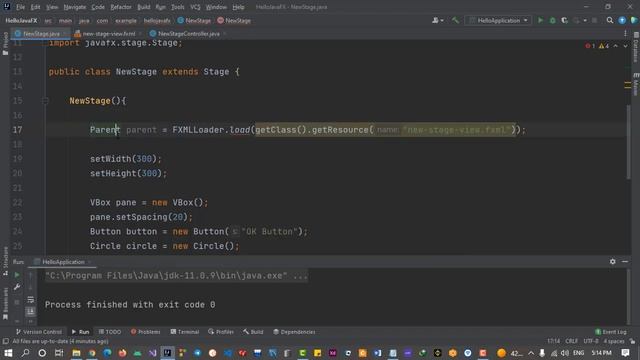The image size is (640, 360).
Task: Open Run tool window settings gear
Action: (613, 261)
